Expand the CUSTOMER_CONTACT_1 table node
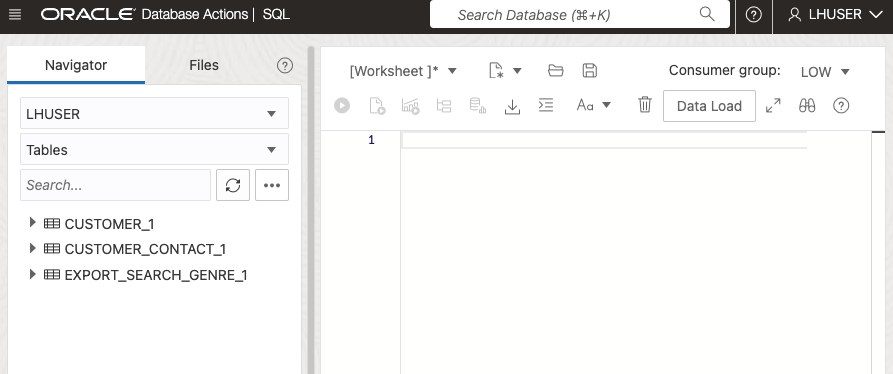This screenshot has height=374, width=893. [x=32, y=248]
